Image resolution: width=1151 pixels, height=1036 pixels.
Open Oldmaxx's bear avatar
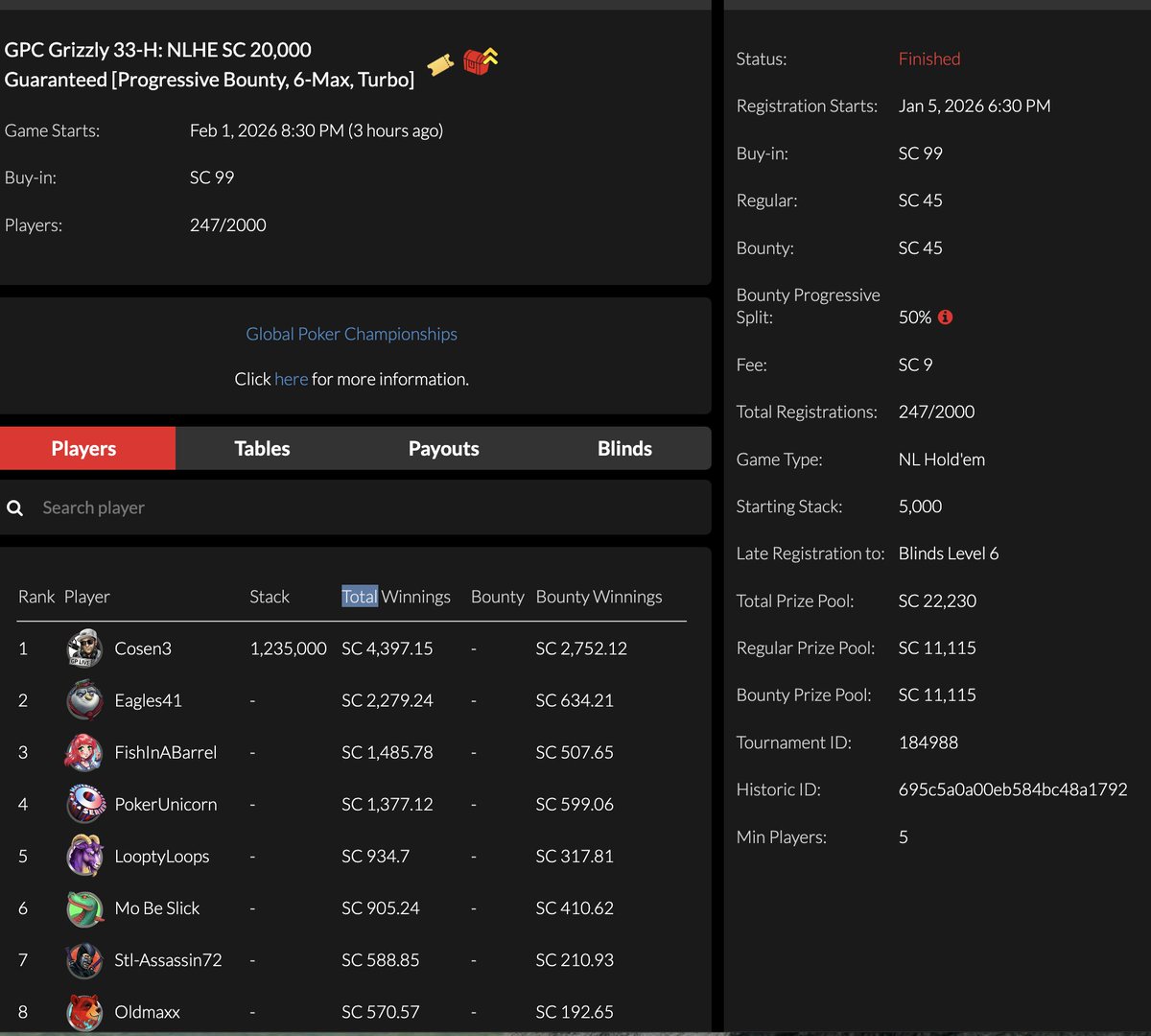click(84, 1011)
